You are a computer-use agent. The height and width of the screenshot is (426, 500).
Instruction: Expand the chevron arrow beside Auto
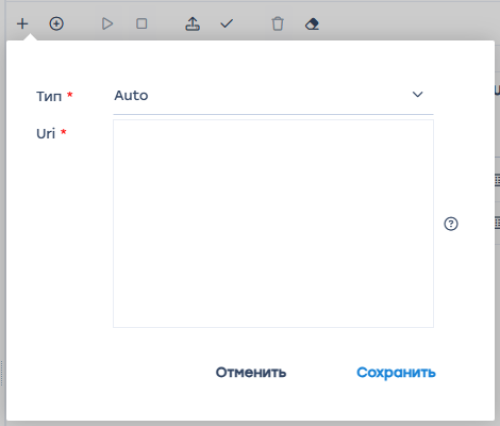(418, 95)
